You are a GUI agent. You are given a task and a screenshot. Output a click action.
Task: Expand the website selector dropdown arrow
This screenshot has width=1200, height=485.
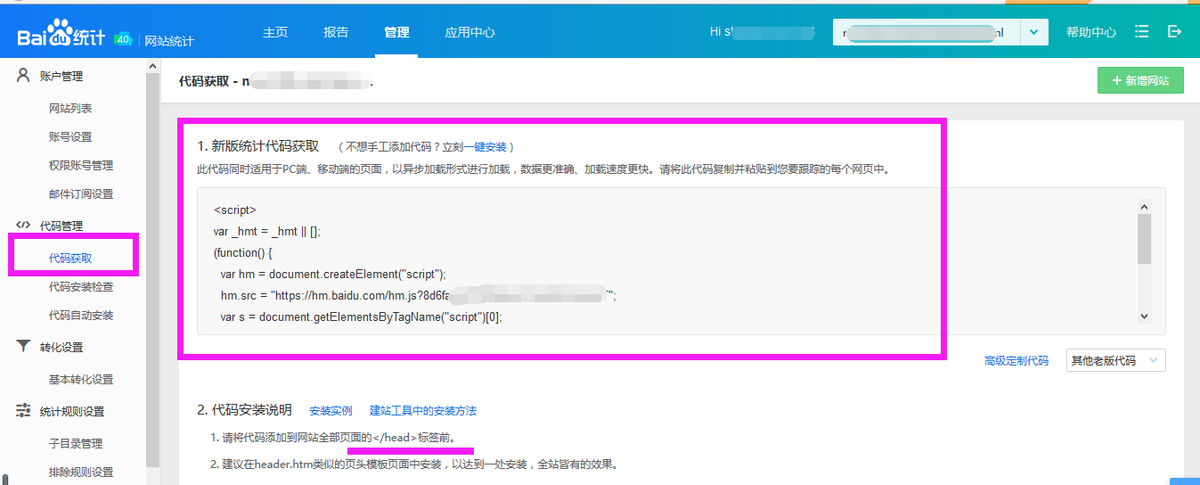(x=1033, y=32)
